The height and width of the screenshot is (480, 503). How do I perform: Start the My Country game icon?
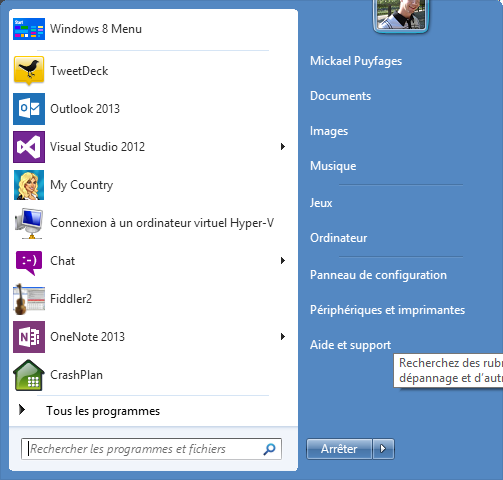tap(29, 185)
